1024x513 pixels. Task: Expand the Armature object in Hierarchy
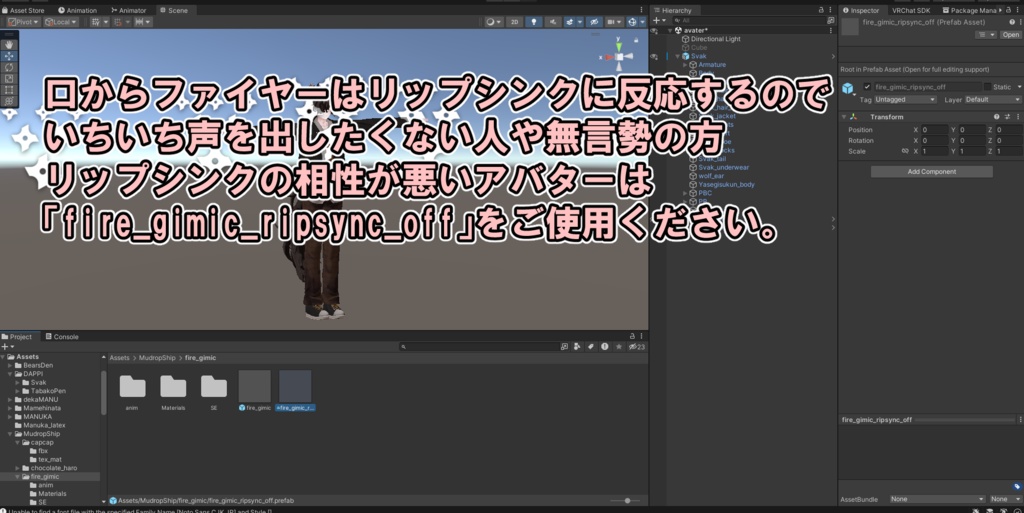685,65
